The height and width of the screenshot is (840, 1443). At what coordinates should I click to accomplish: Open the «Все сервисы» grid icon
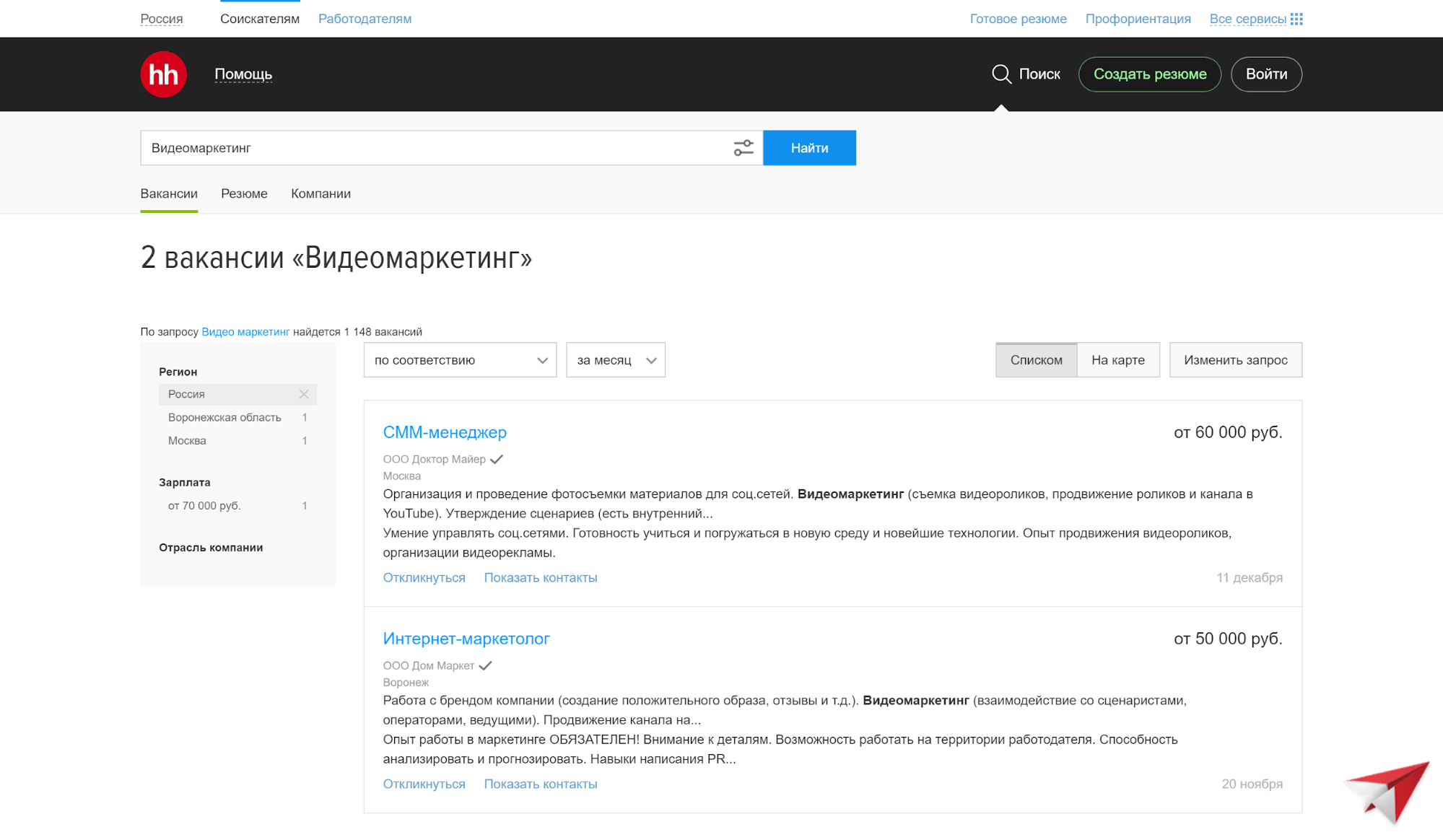tap(1296, 18)
